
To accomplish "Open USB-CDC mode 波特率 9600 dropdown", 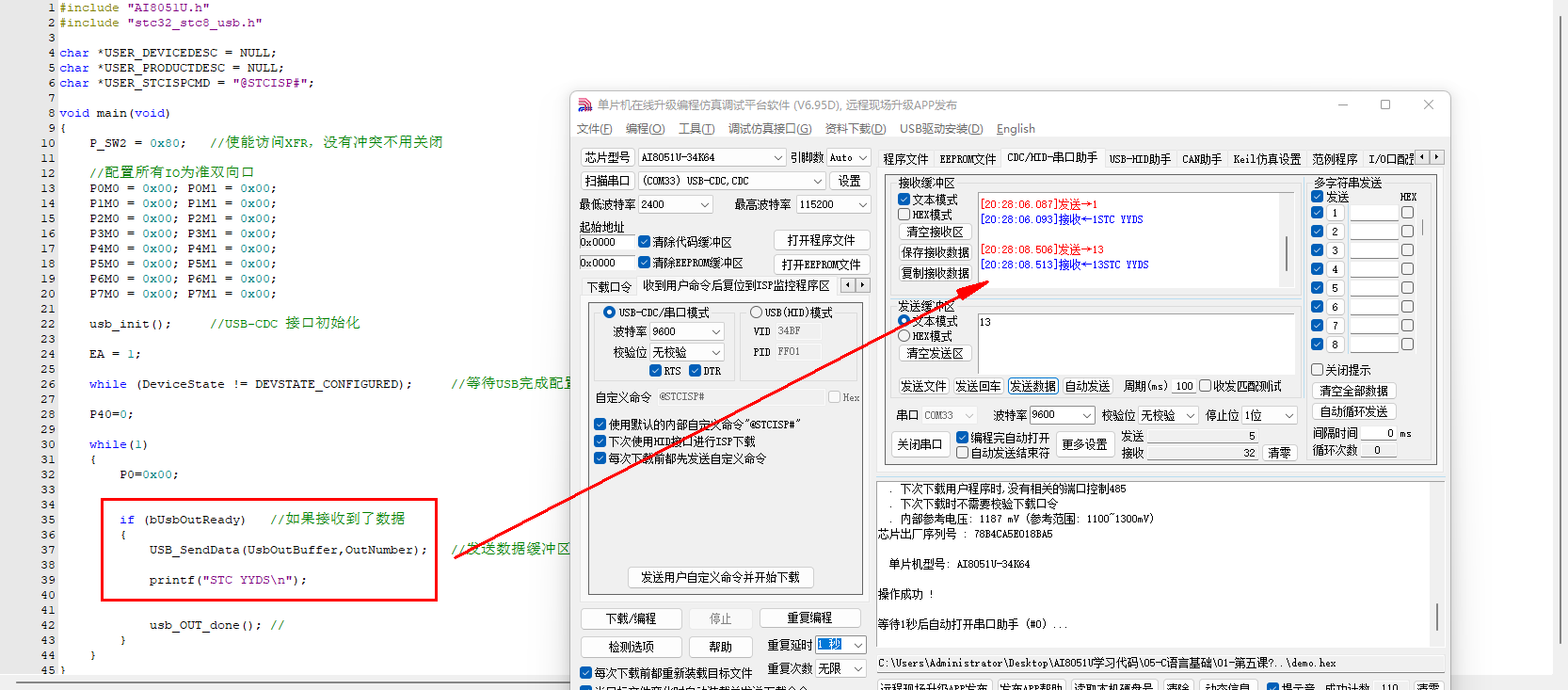I will tap(687, 331).
